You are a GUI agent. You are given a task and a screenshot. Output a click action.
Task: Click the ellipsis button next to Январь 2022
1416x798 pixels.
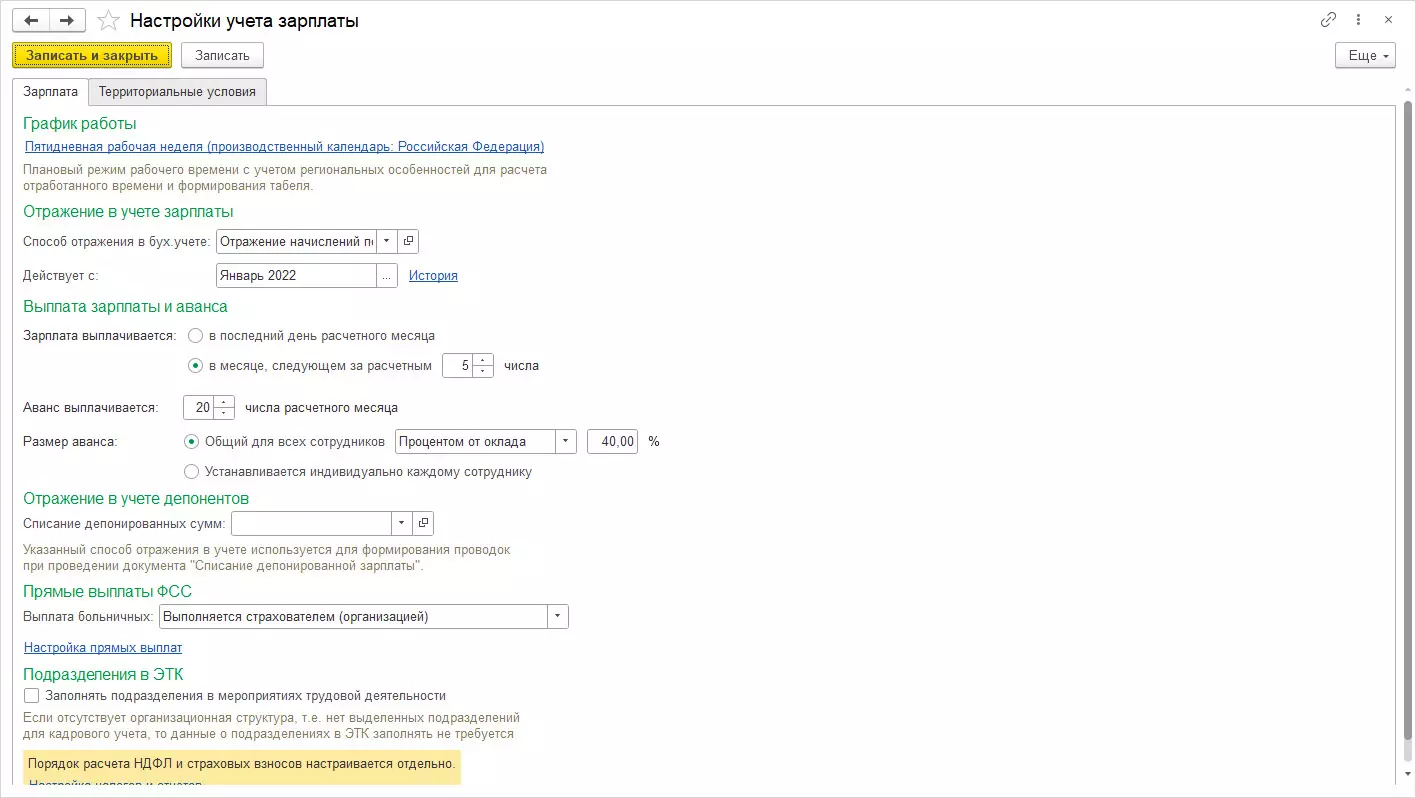(386, 275)
